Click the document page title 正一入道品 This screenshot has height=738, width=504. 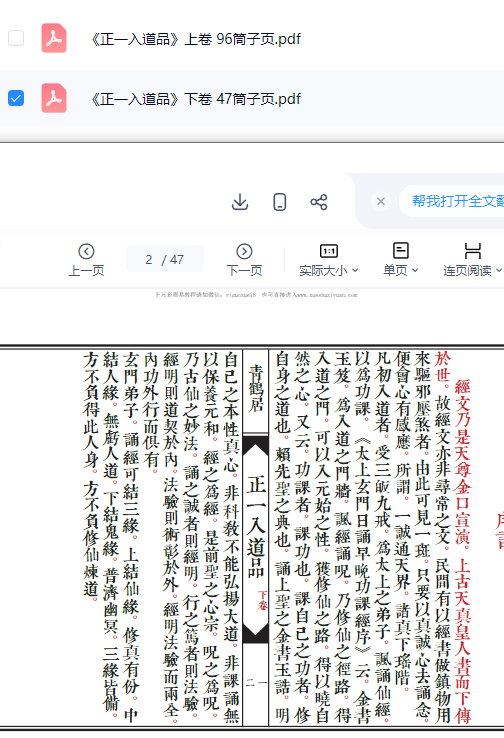click(256, 526)
